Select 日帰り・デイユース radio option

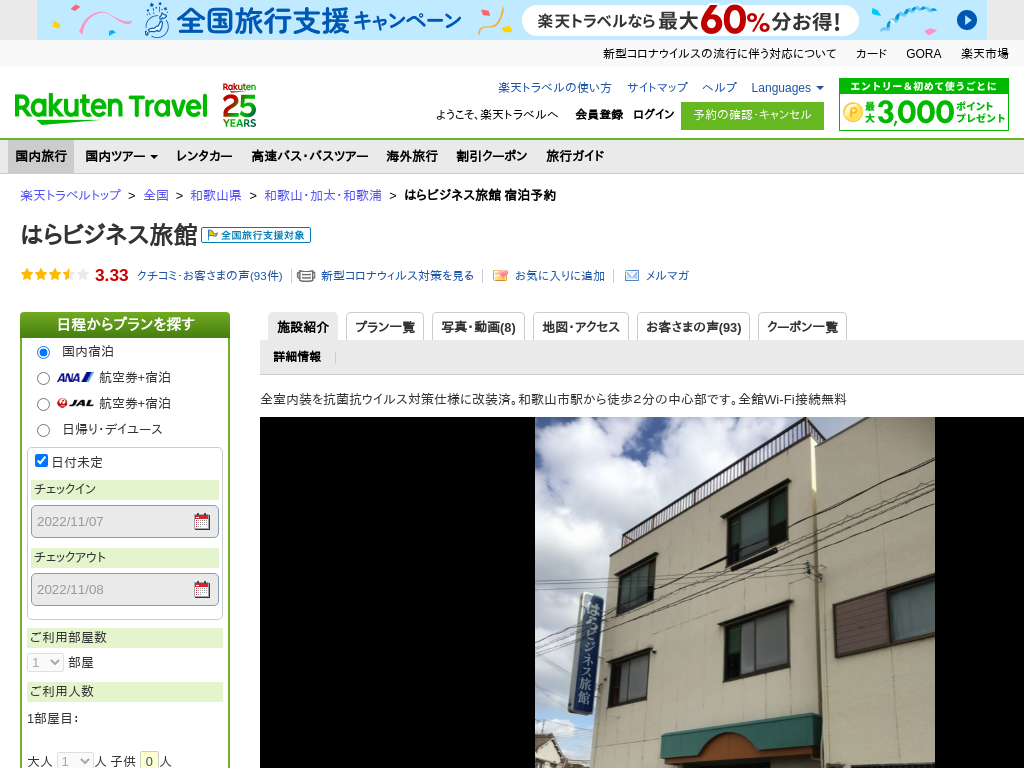point(43,430)
